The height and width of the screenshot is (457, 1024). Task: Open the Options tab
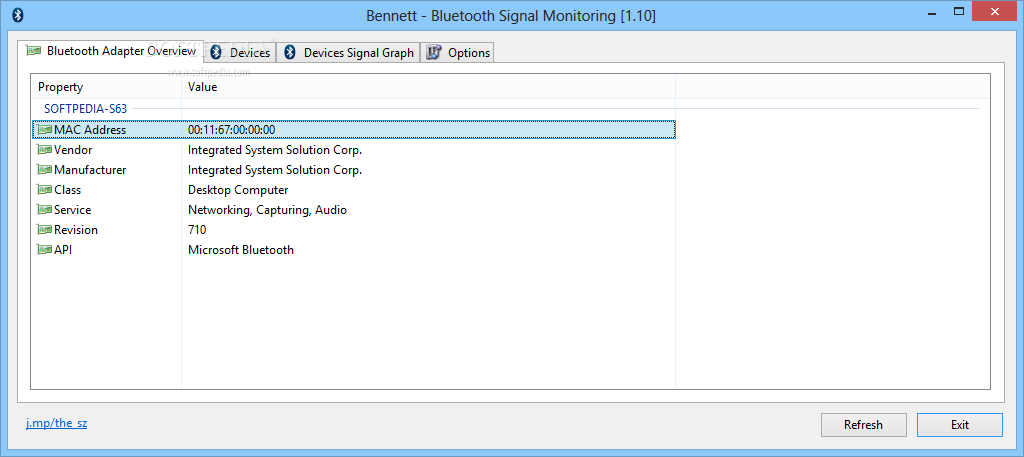point(457,53)
